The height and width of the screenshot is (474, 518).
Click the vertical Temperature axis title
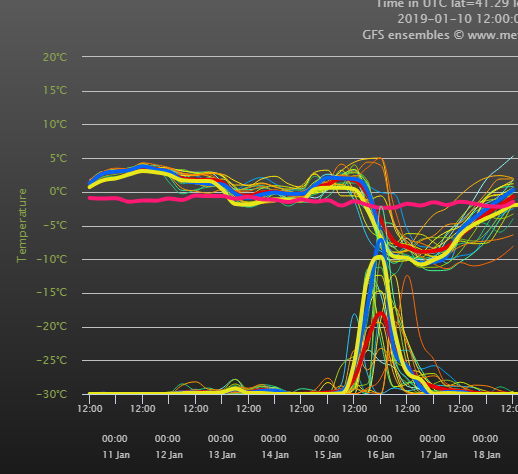(x=22, y=226)
